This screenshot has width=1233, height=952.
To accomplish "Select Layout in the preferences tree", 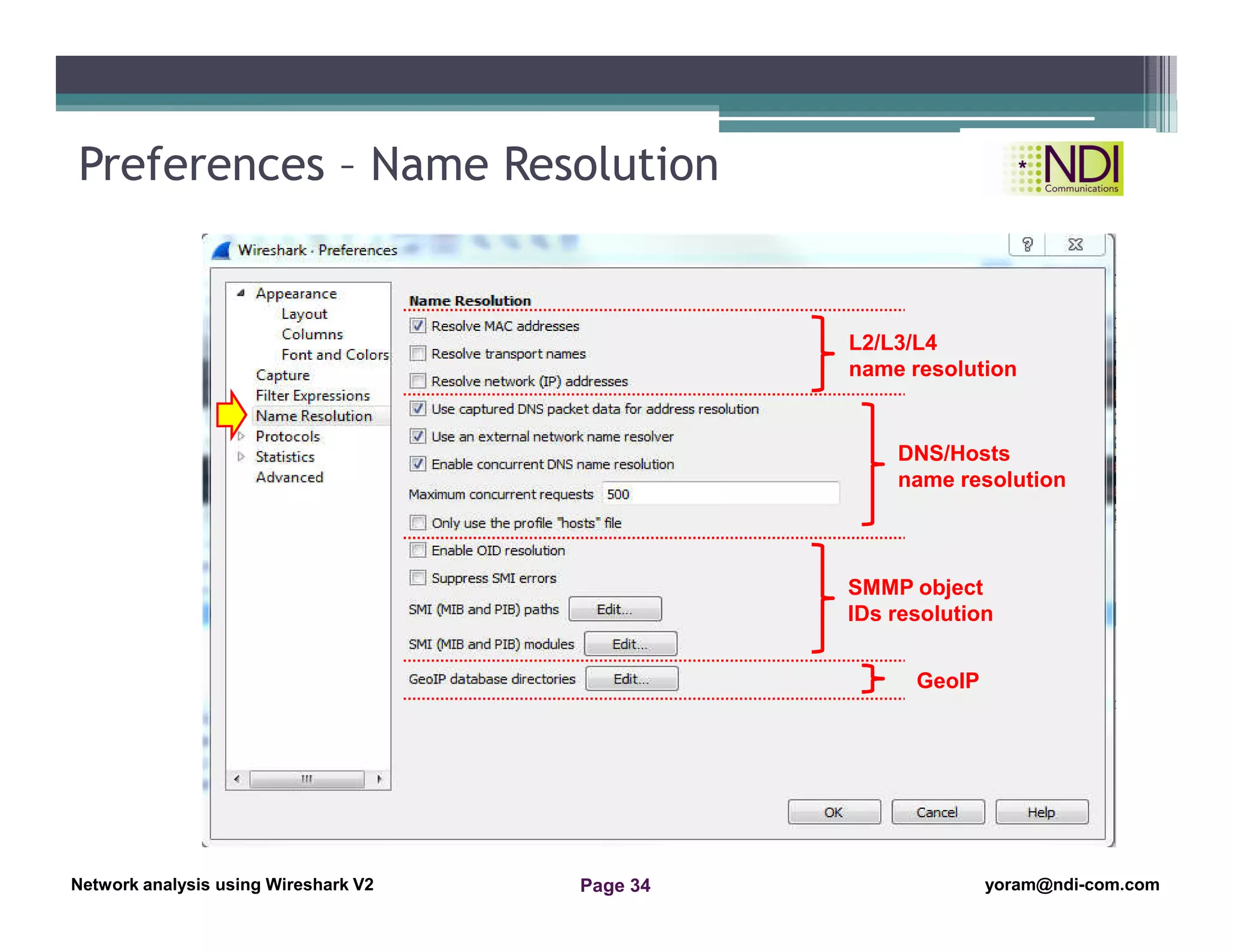I will pyautogui.click(x=304, y=314).
